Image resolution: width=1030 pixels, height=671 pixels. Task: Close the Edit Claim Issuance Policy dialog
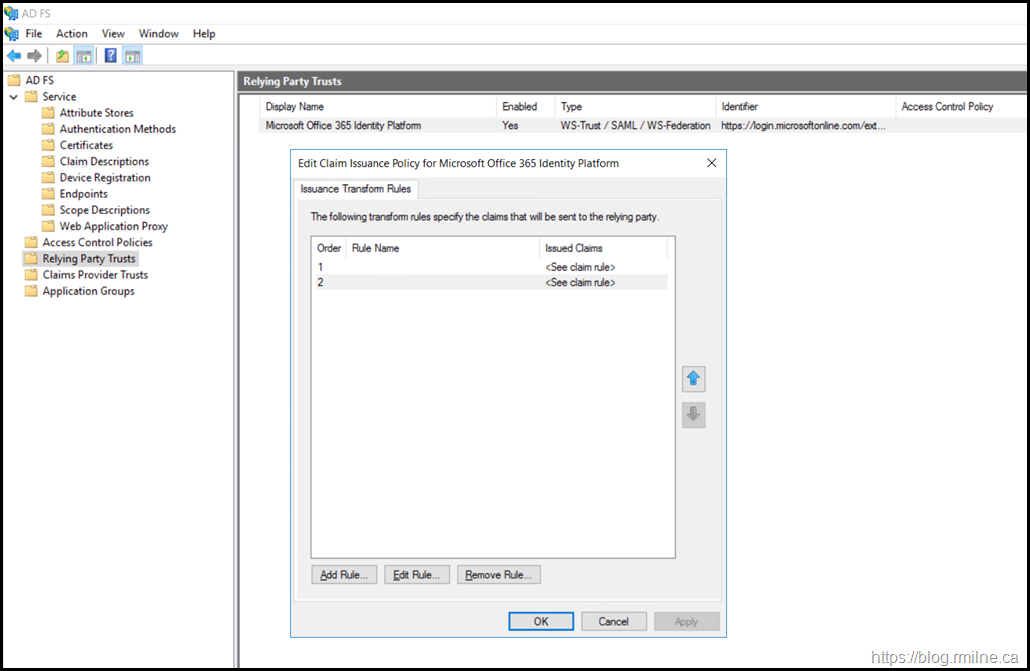tap(712, 163)
